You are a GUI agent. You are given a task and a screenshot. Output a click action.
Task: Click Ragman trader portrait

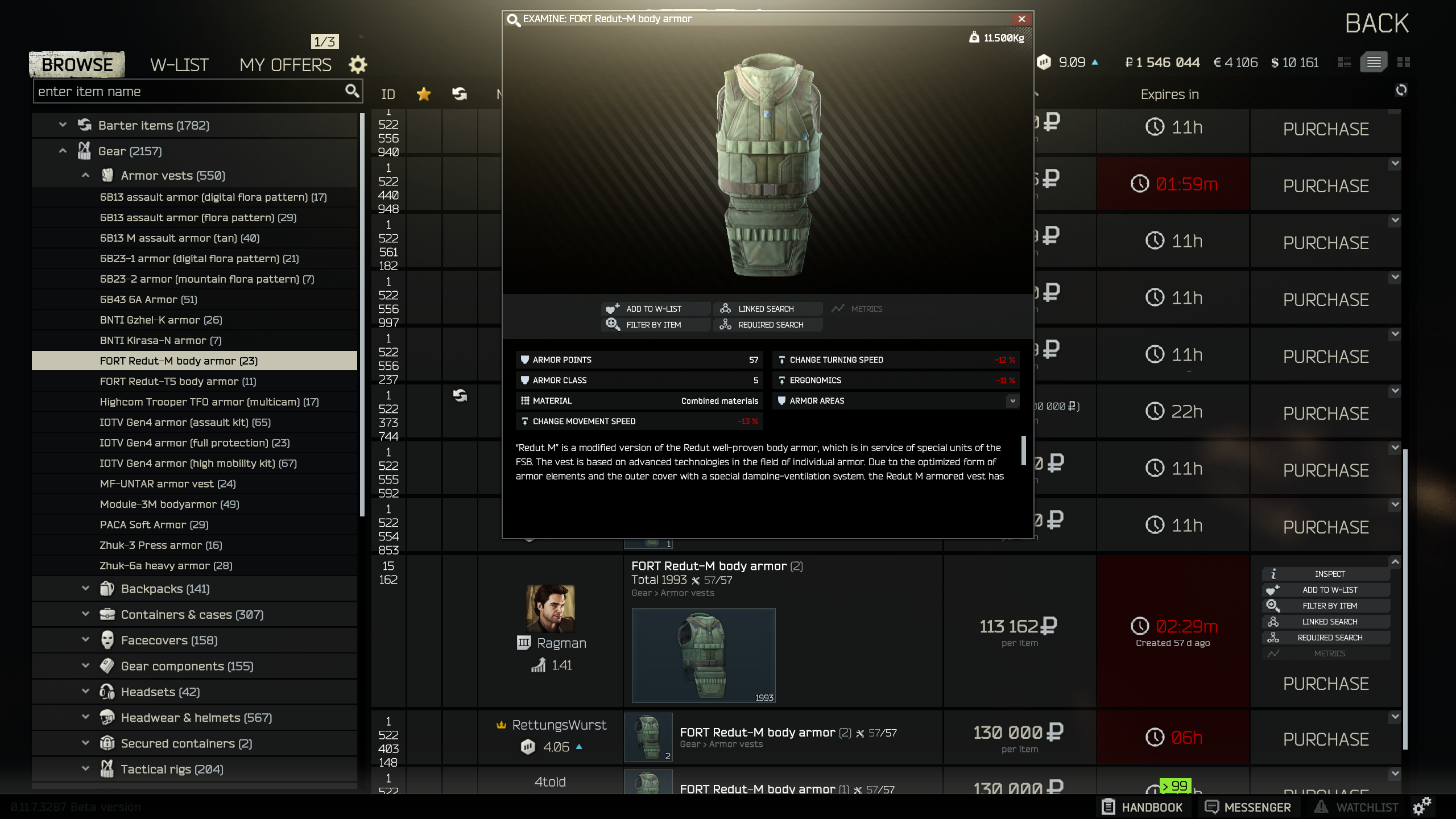(x=551, y=609)
